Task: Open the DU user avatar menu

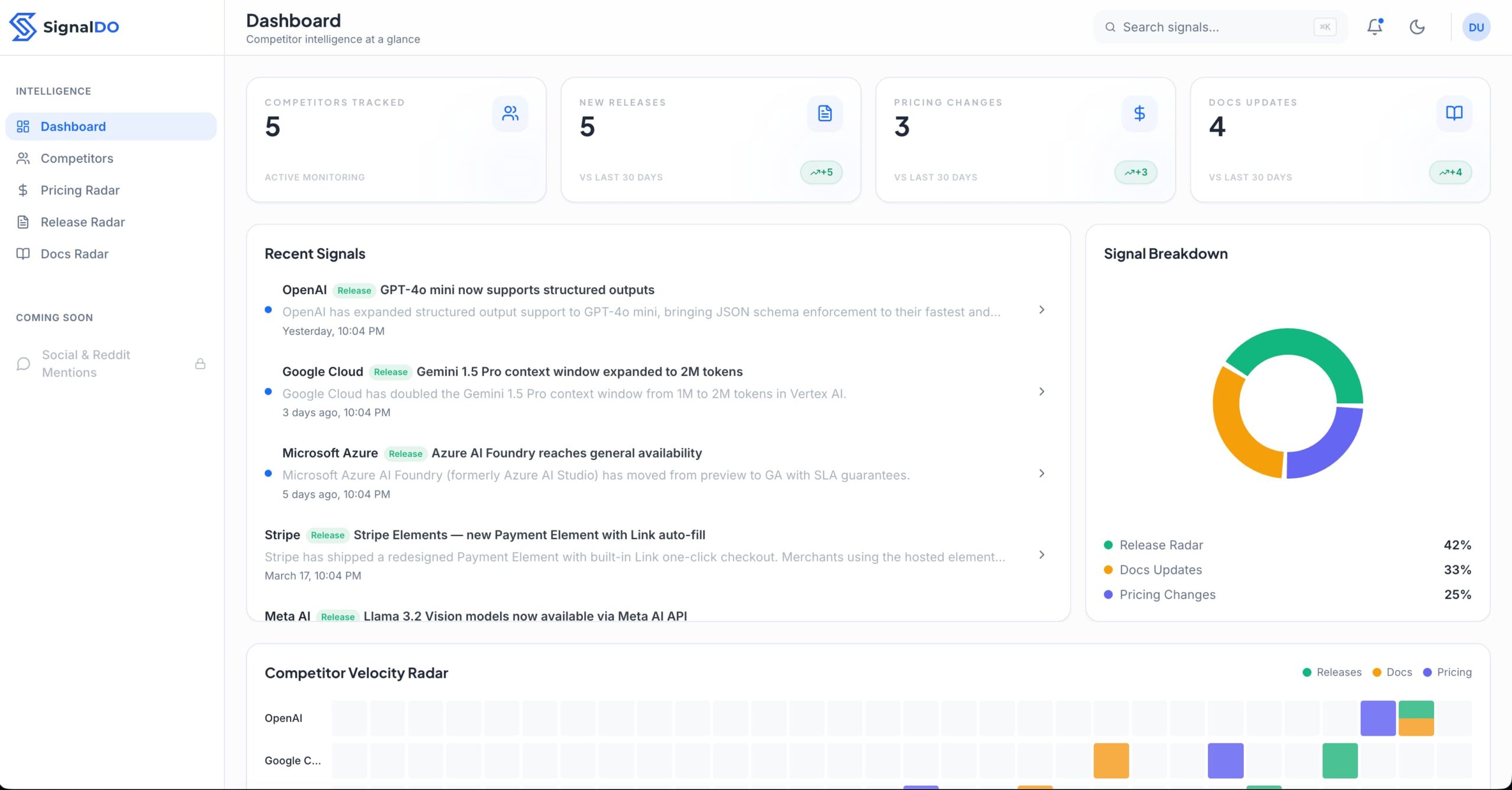Action: point(1475,27)
